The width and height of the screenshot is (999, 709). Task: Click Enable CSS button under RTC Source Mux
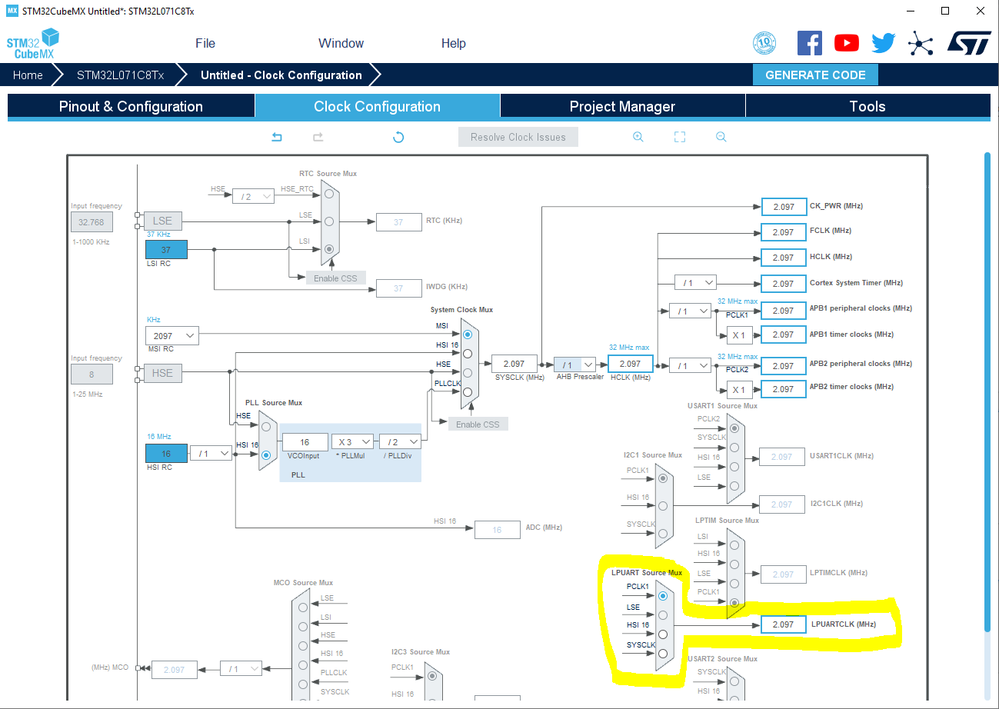coord(336,278)
